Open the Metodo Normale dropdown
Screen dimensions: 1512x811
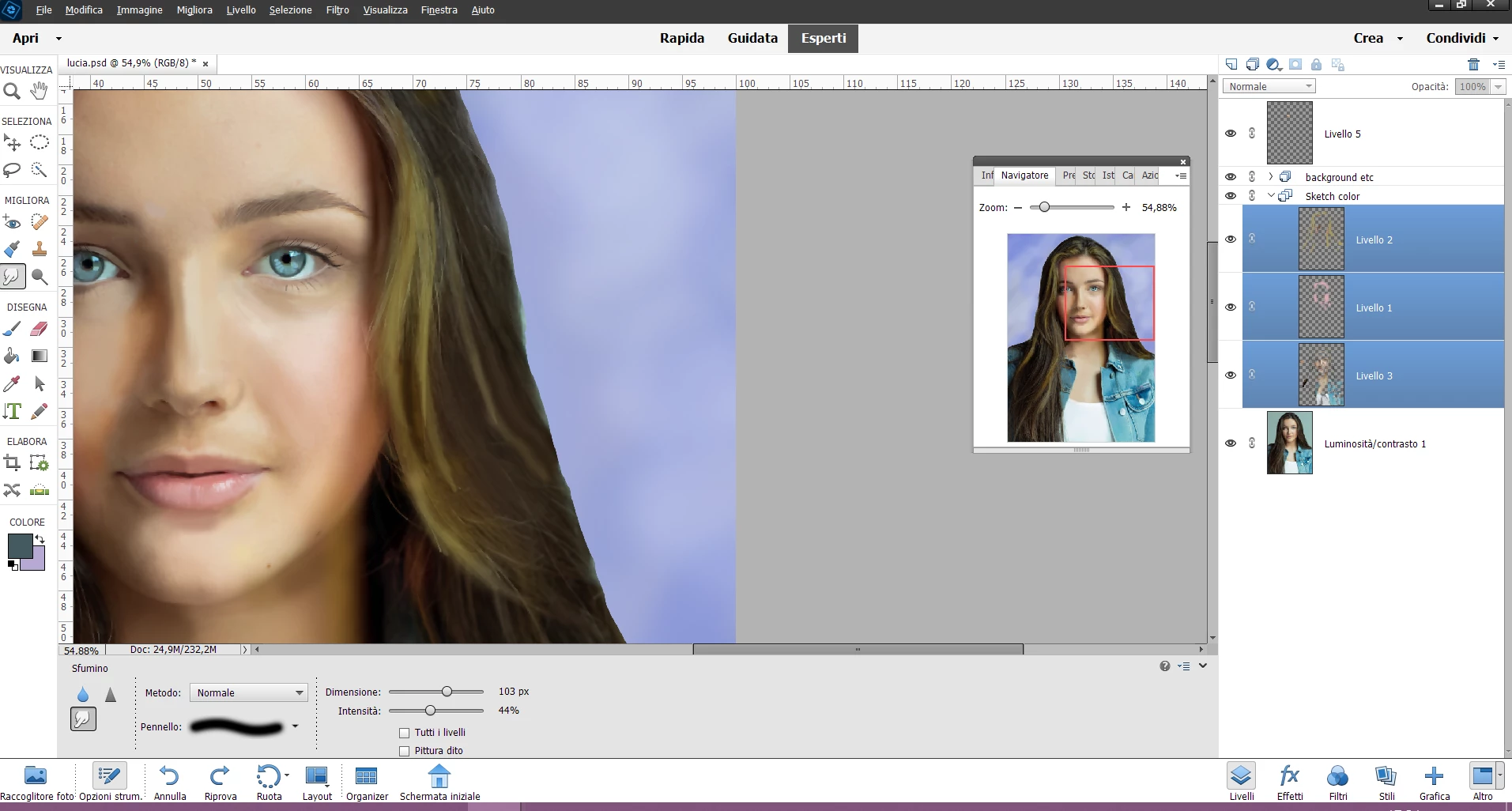248,692
